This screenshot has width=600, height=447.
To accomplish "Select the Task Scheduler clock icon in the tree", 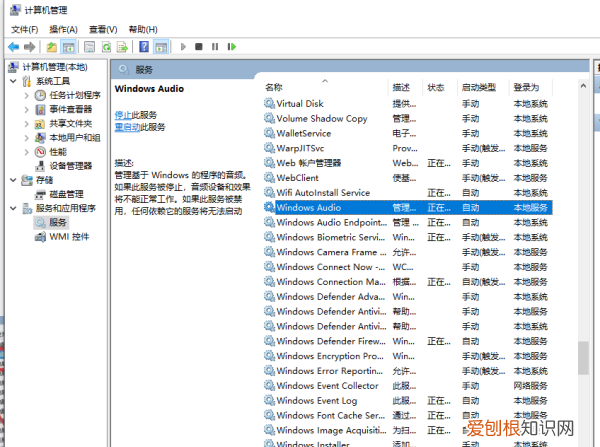I will (x=40, y=95).
